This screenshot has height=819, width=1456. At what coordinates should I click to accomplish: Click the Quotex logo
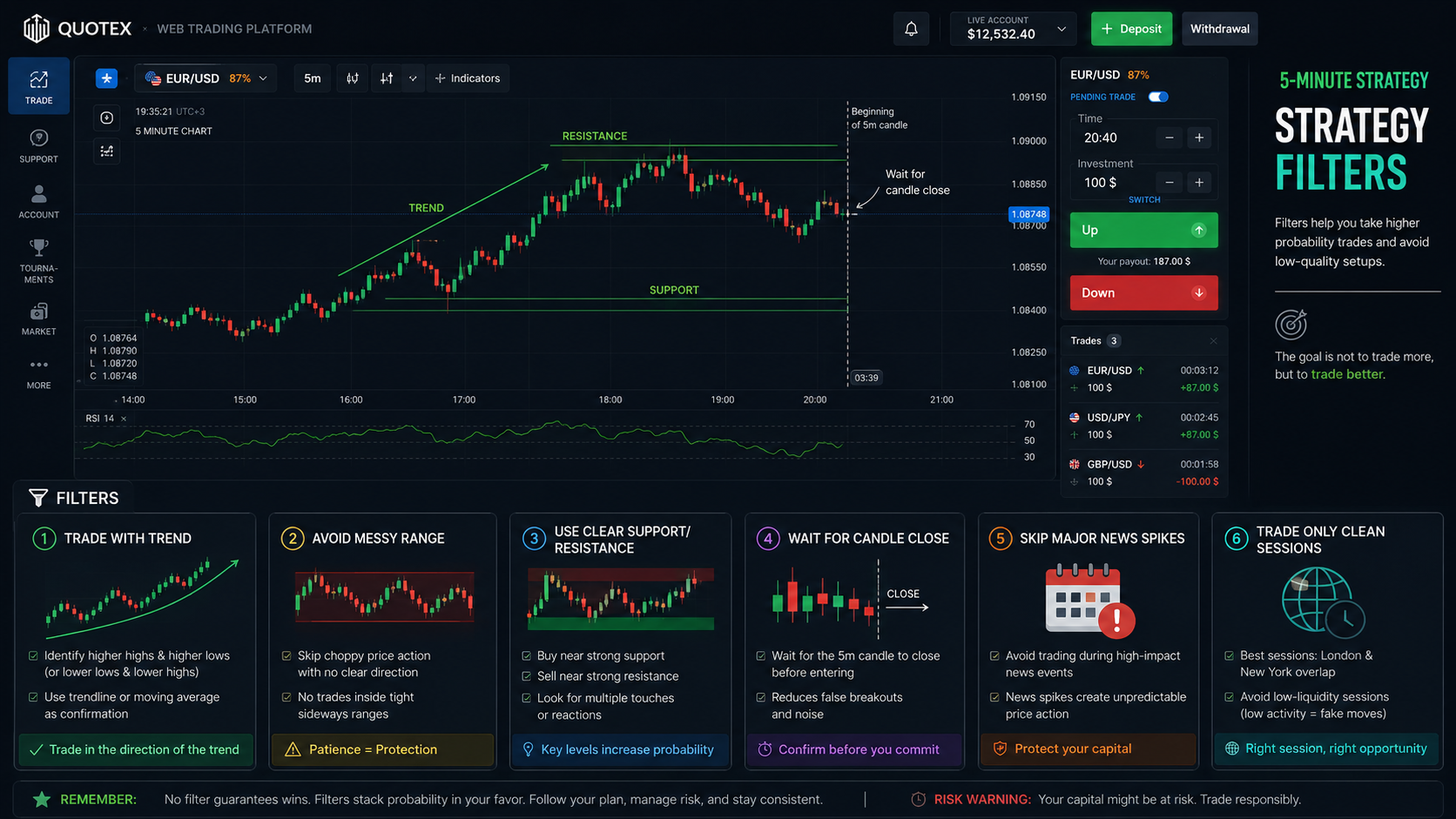[77, 29]
